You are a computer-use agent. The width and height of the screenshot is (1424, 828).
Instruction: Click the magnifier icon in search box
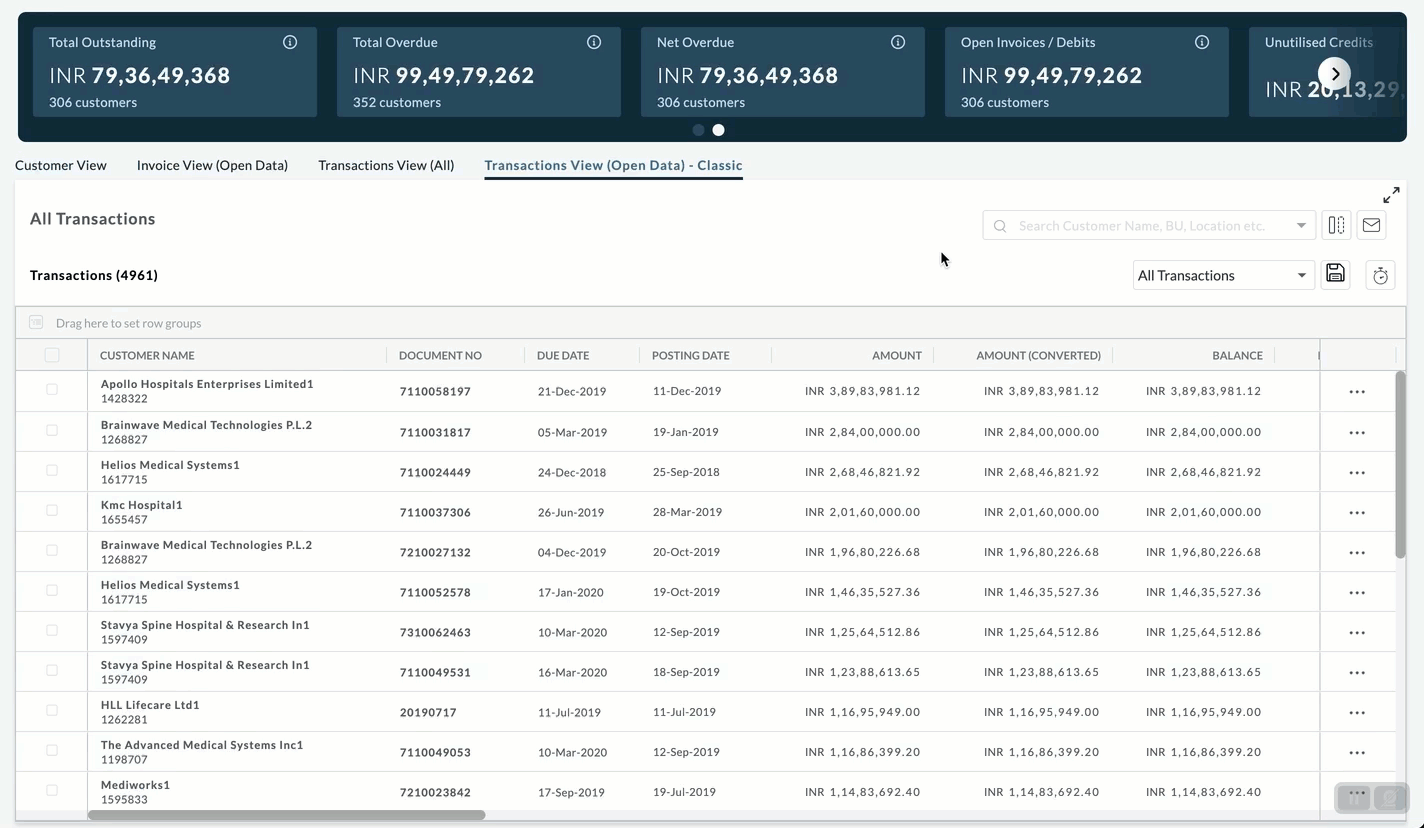[x=1000, y=226]
